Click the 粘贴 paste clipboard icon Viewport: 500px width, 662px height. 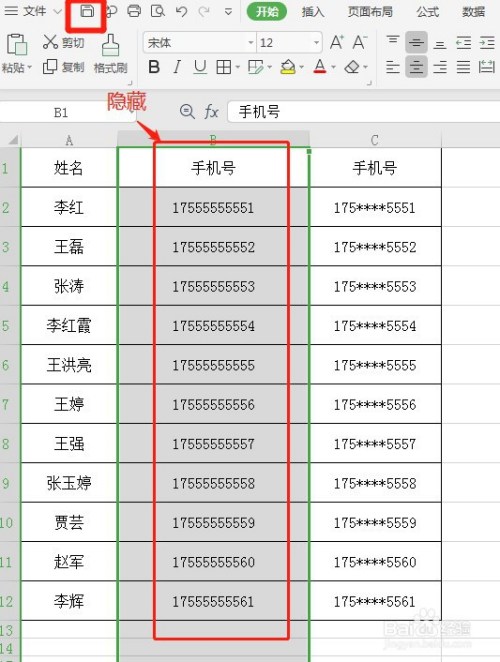[x=17, y=45]
